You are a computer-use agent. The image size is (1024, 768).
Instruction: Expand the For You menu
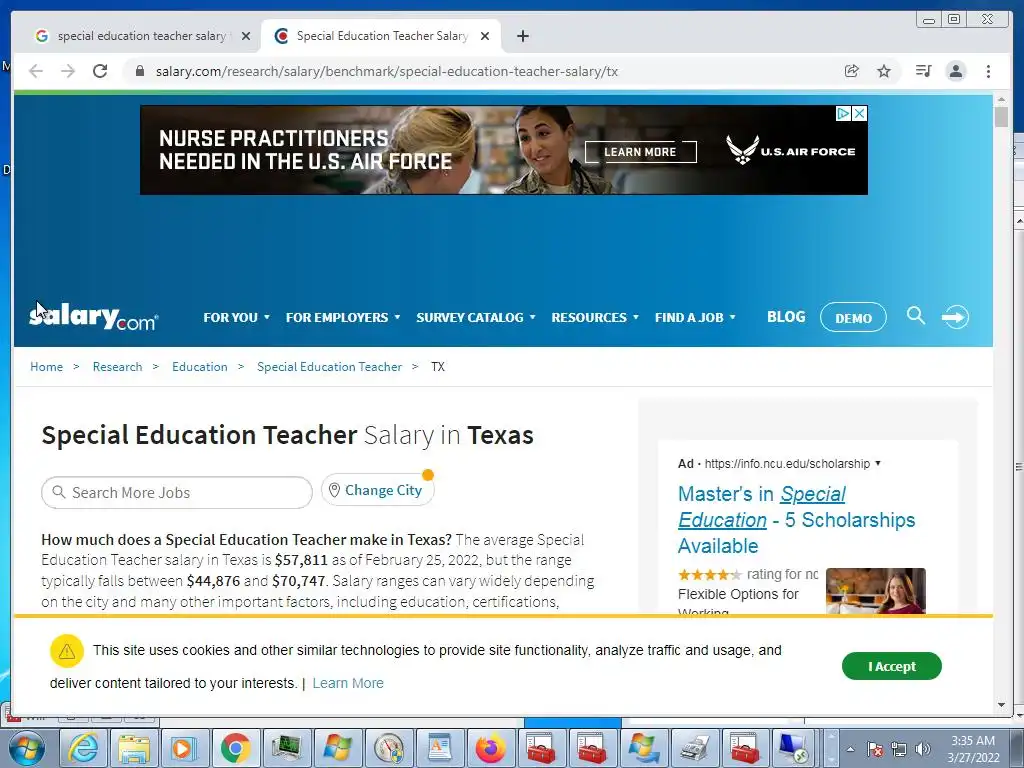point(236,317)
